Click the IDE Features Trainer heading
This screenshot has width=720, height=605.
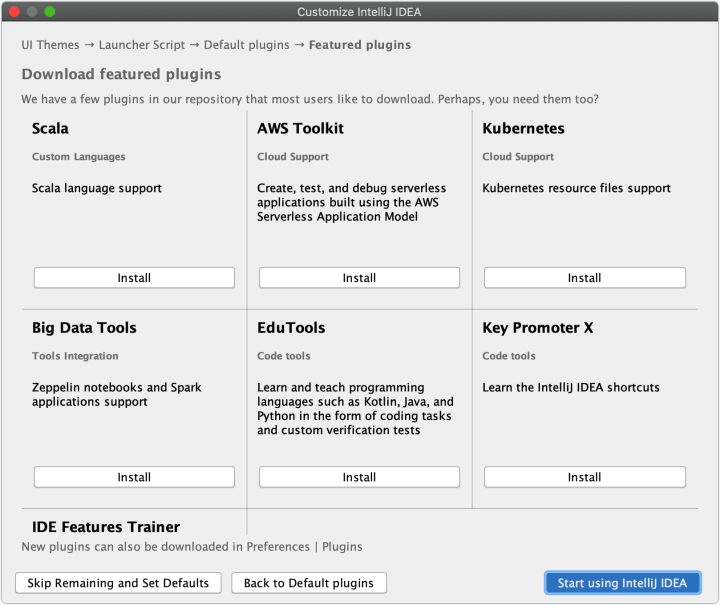106,527
